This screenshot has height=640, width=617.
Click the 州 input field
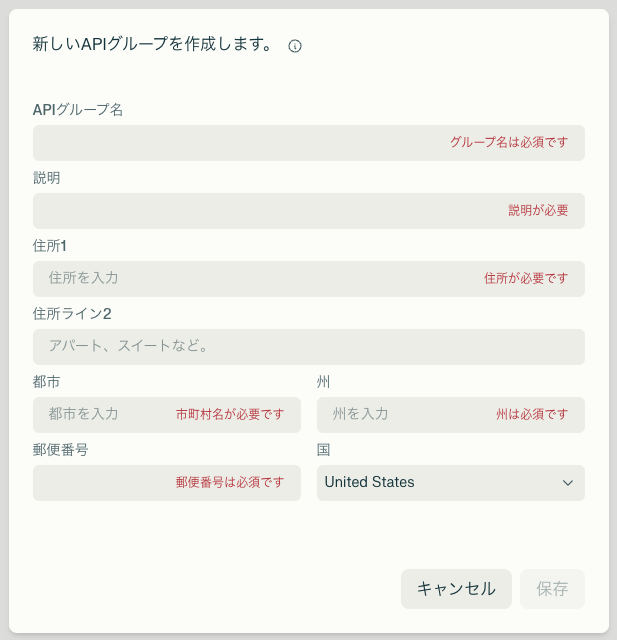click(x=451, y=415)
